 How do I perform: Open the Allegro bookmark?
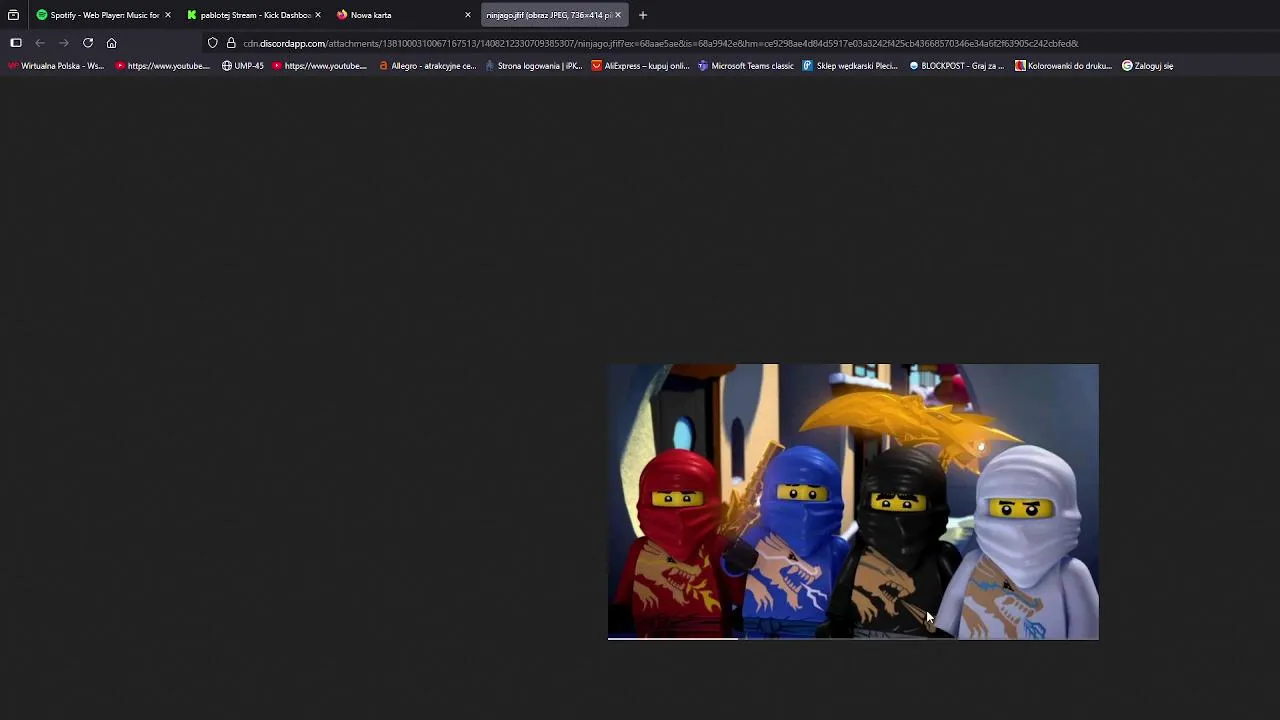(428, 66)
